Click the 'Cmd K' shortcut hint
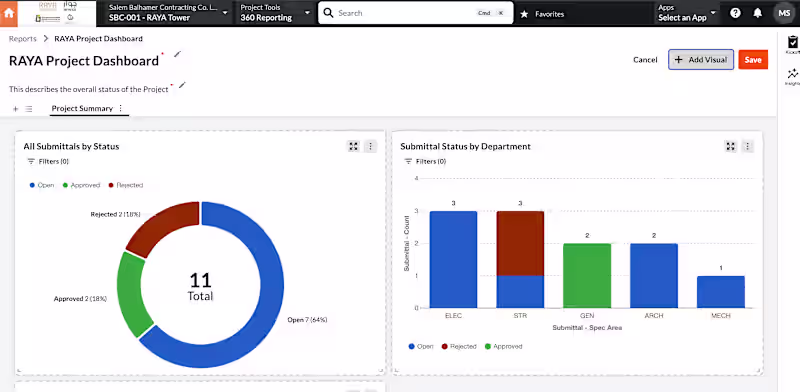The height and width of the screenshot is (392, 800). click(491, 13)
